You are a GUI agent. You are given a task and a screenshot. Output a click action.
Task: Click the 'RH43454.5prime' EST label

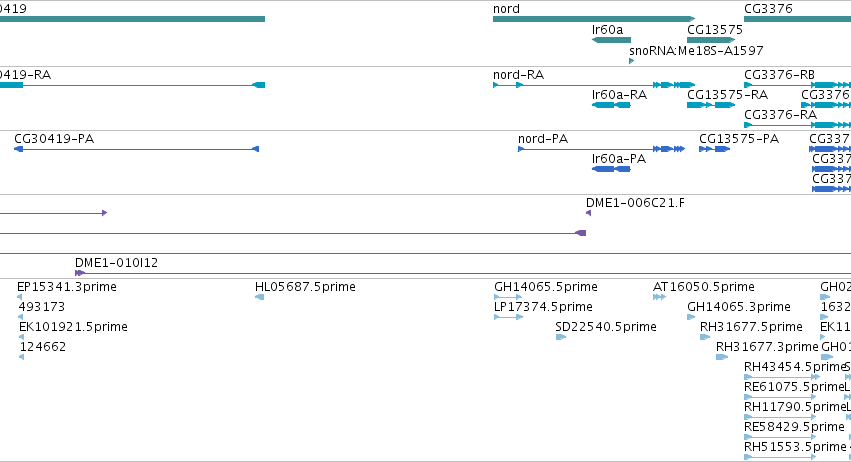coord(795,367)
